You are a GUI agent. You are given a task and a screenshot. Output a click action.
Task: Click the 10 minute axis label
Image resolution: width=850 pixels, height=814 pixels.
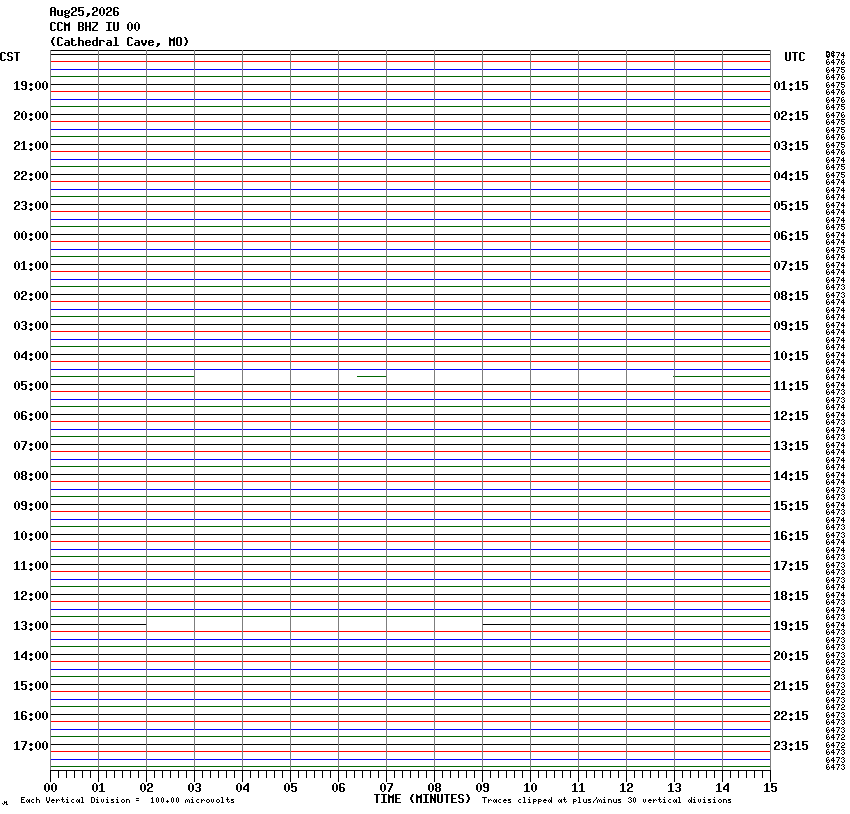530,788
